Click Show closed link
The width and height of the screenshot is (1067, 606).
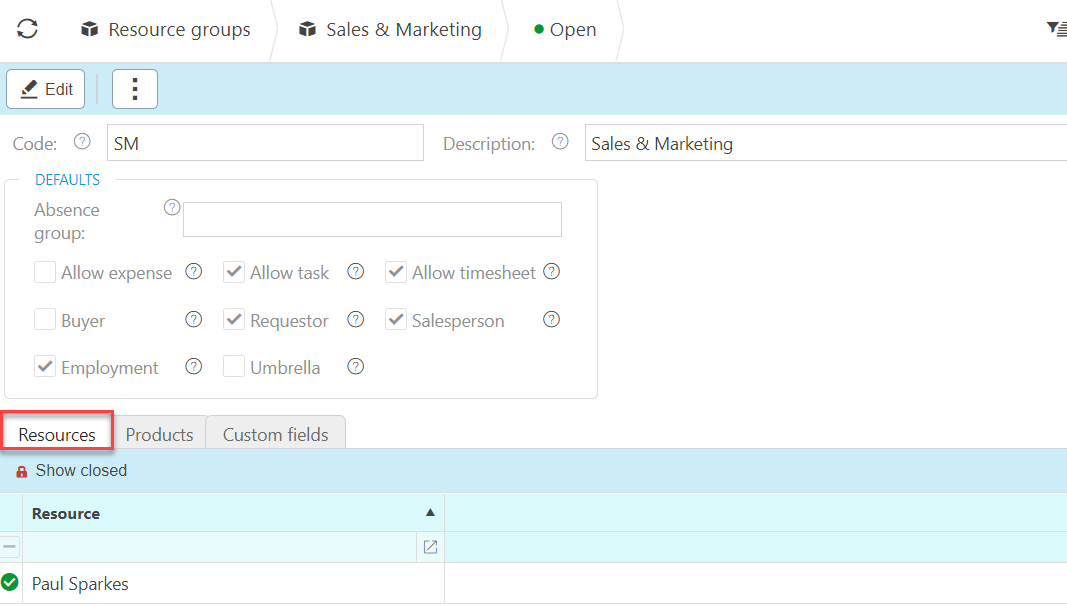click(81, 471)
